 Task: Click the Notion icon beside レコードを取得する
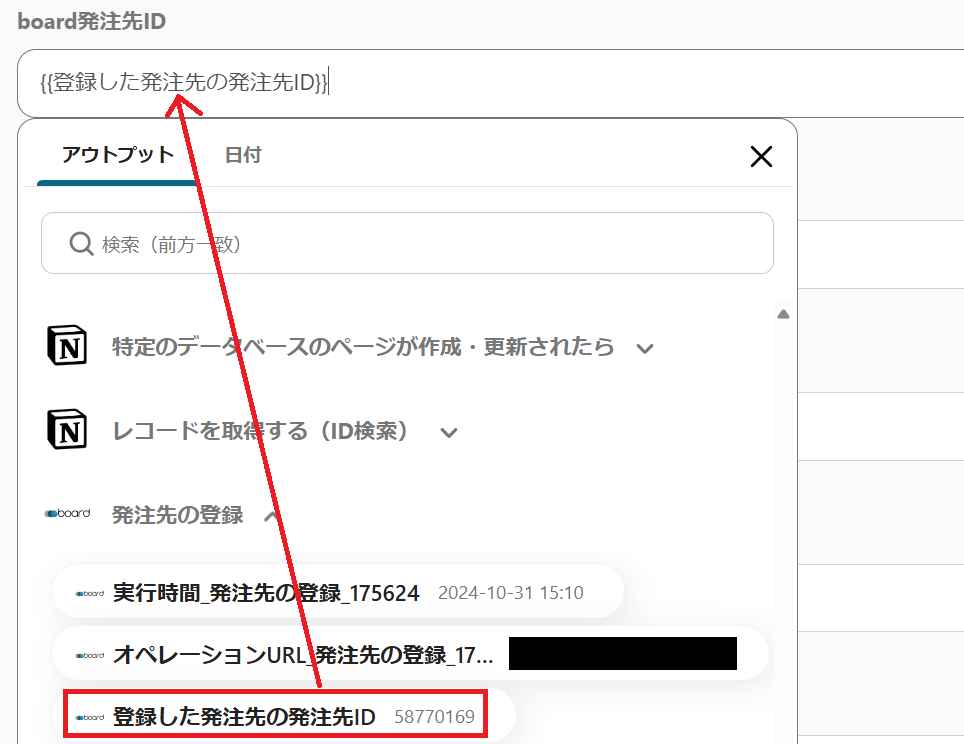click(x=67, y=429)
